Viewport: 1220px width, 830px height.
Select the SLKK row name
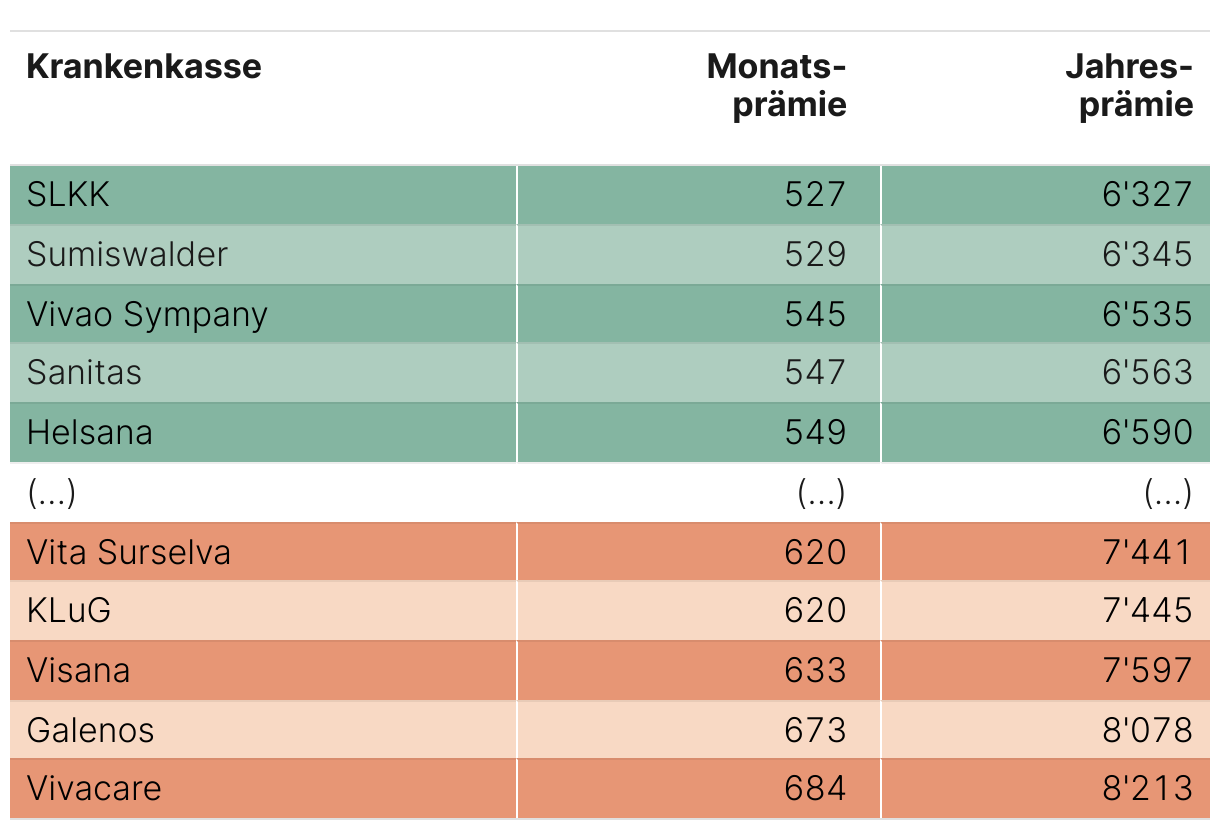pyautogui.click(x=69, y=194)
